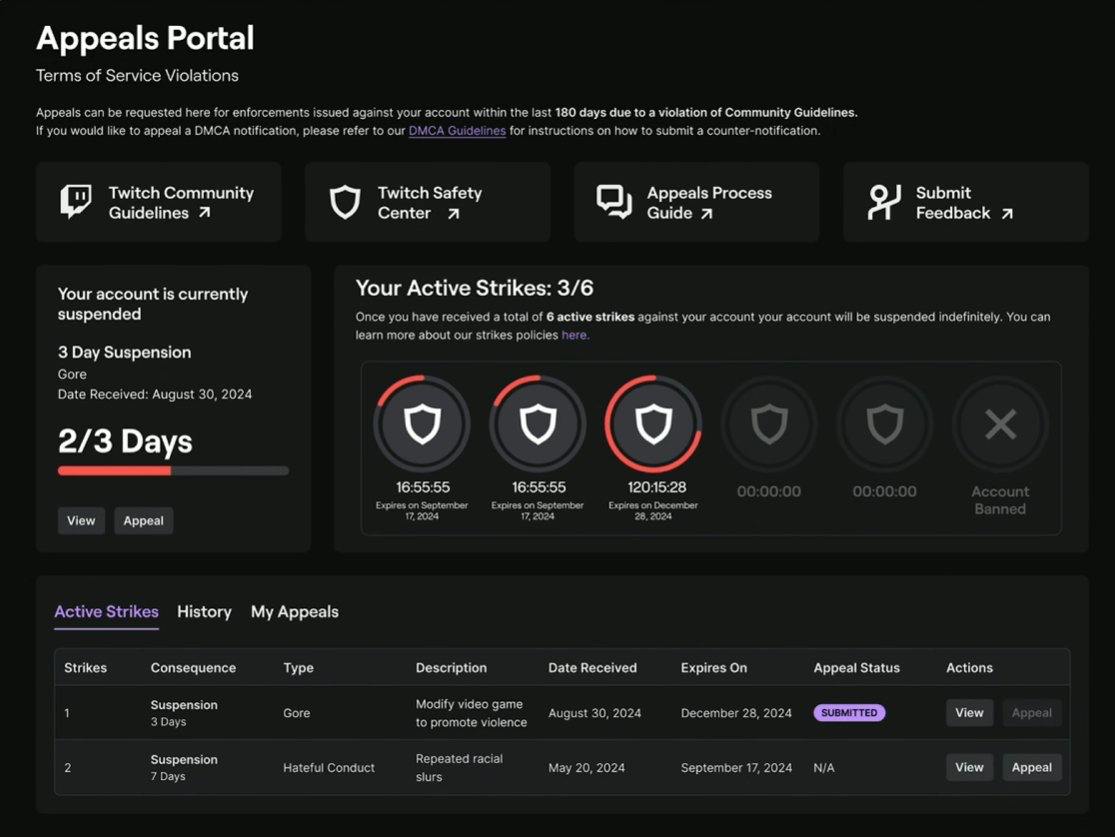Click the second strike shield icon showing 16:55:55

click(537, 424)
